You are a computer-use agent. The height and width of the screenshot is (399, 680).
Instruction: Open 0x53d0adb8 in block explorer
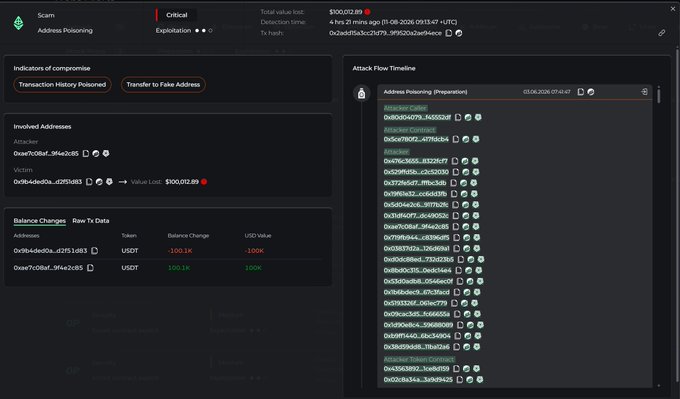470,281
